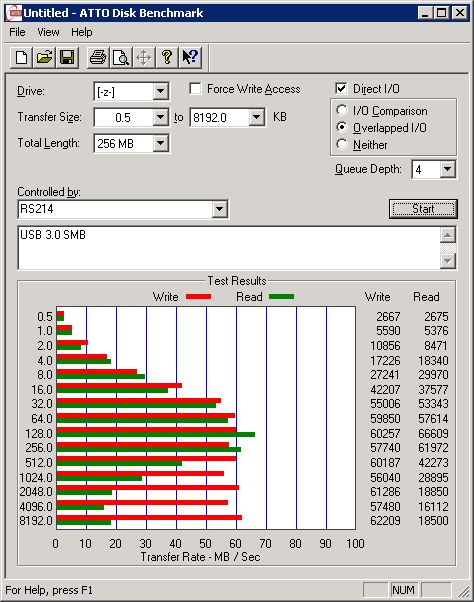474x602 pixels.
Task: Activate the context help arrow icon
Action: click(190, 58)
